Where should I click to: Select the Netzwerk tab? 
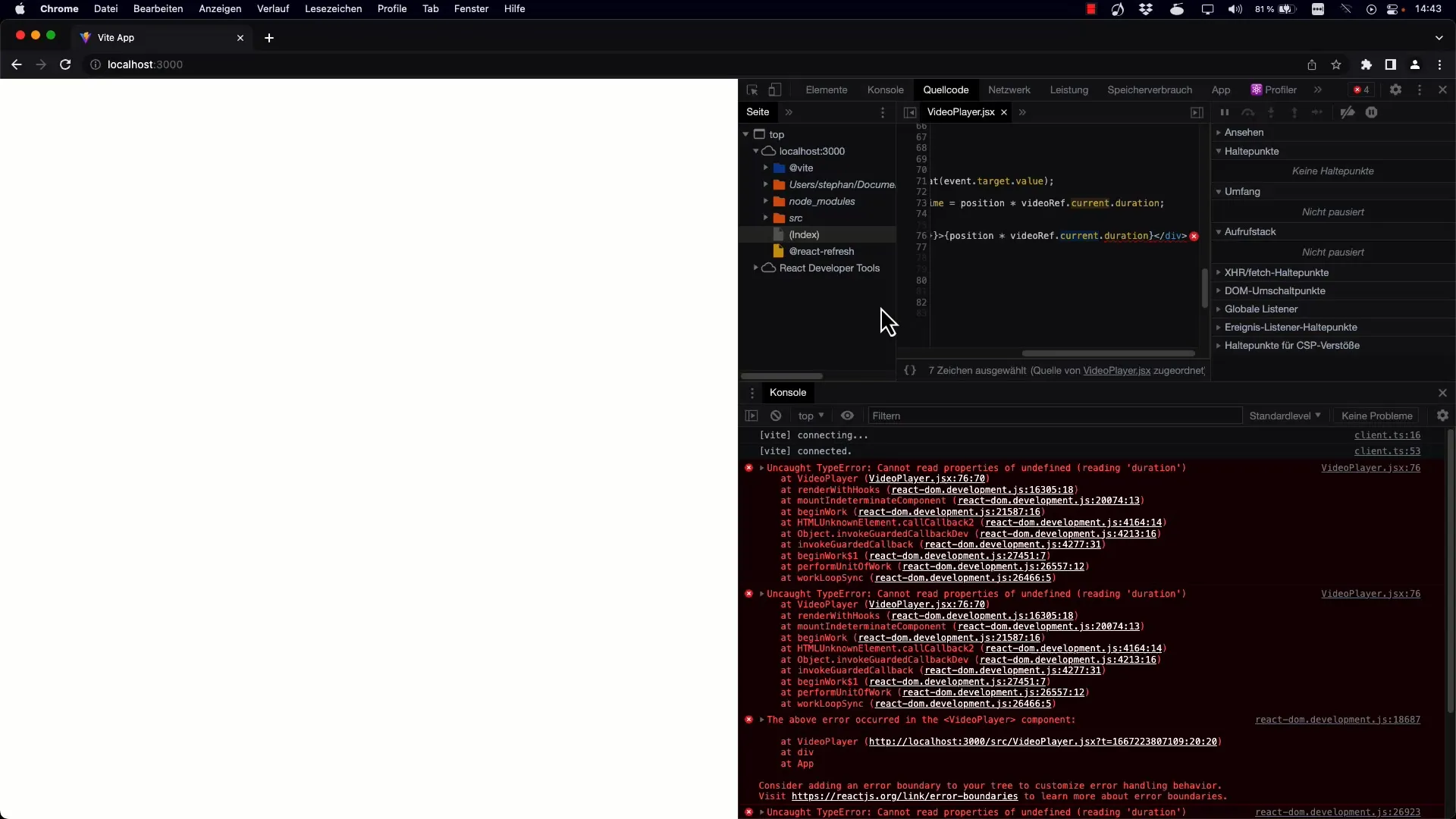click(1009, 90)
